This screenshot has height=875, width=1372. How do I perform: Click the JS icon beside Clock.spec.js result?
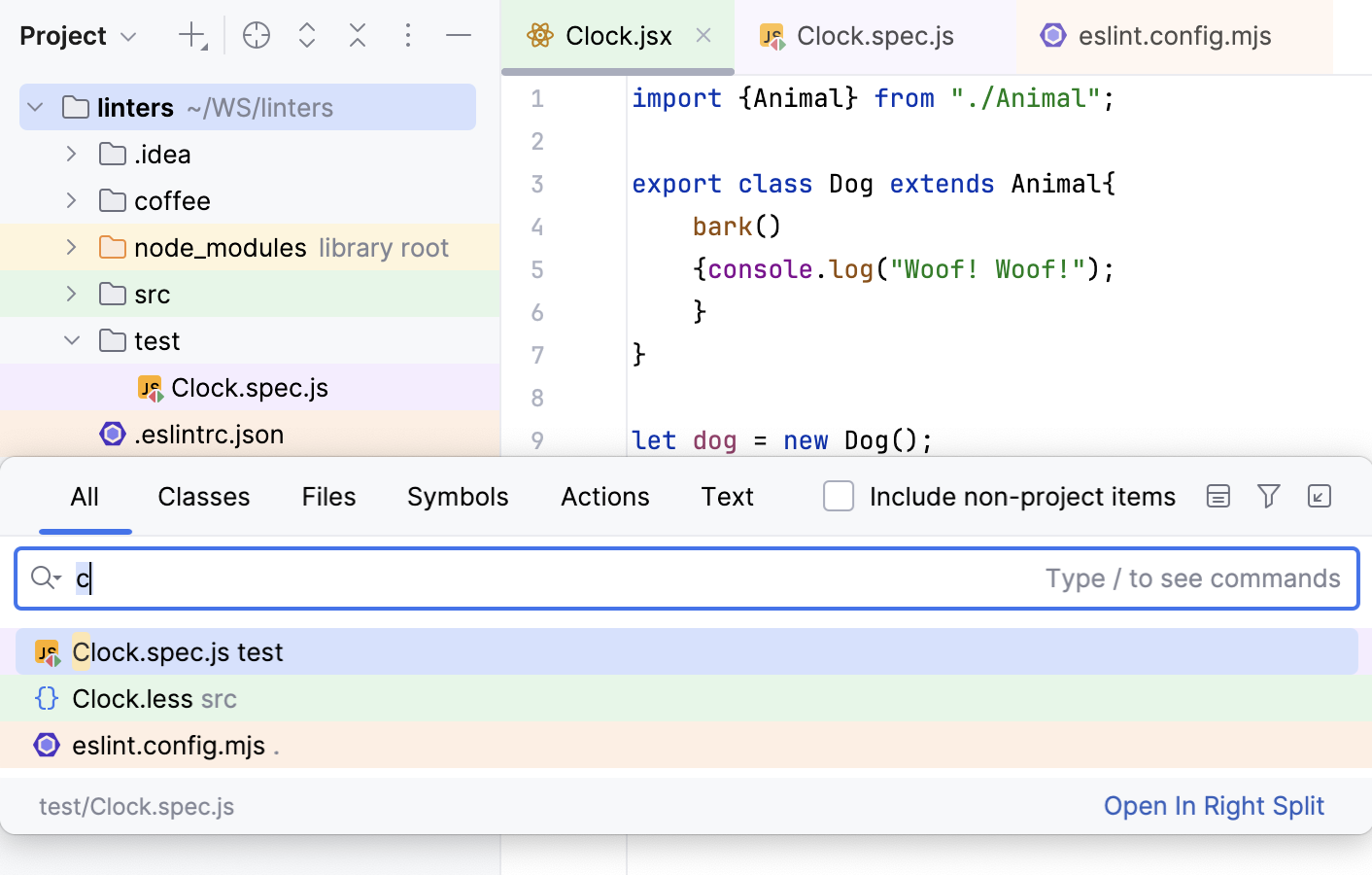click(47, 652)
